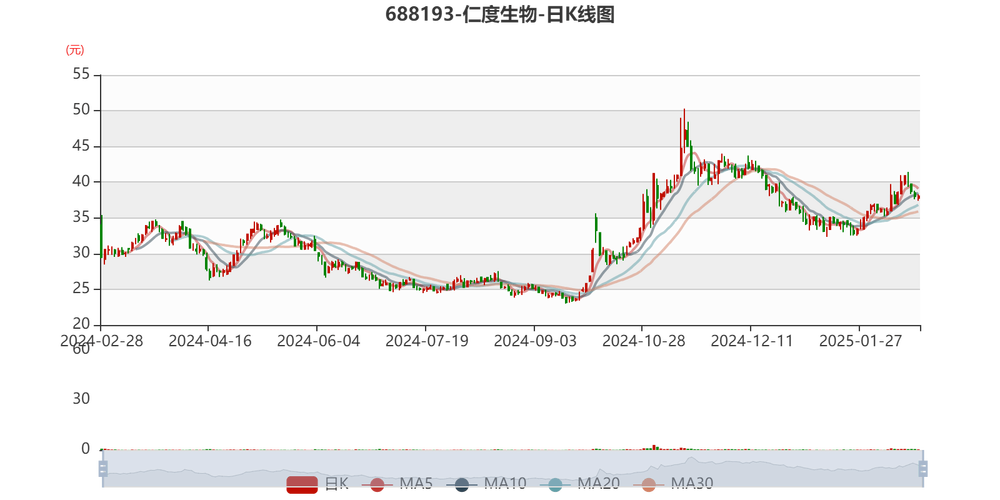Image resolution: width=1000 pixels, height=500 pixels.
Task: Click the chart title 688193-仁度生物-日K线图
Action: coord(500,14)
